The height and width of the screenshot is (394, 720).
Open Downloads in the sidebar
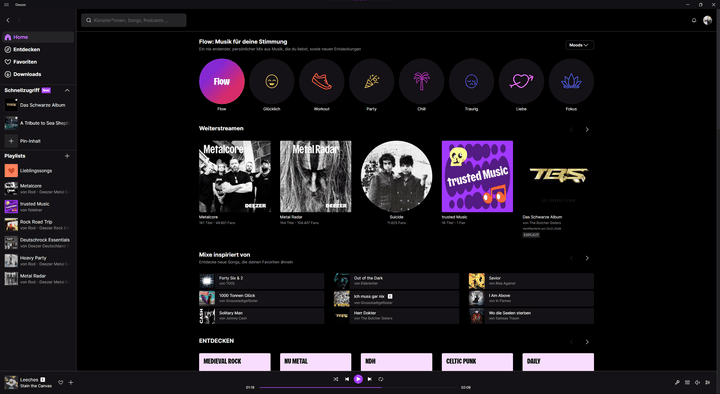click(x=38, y=74)
